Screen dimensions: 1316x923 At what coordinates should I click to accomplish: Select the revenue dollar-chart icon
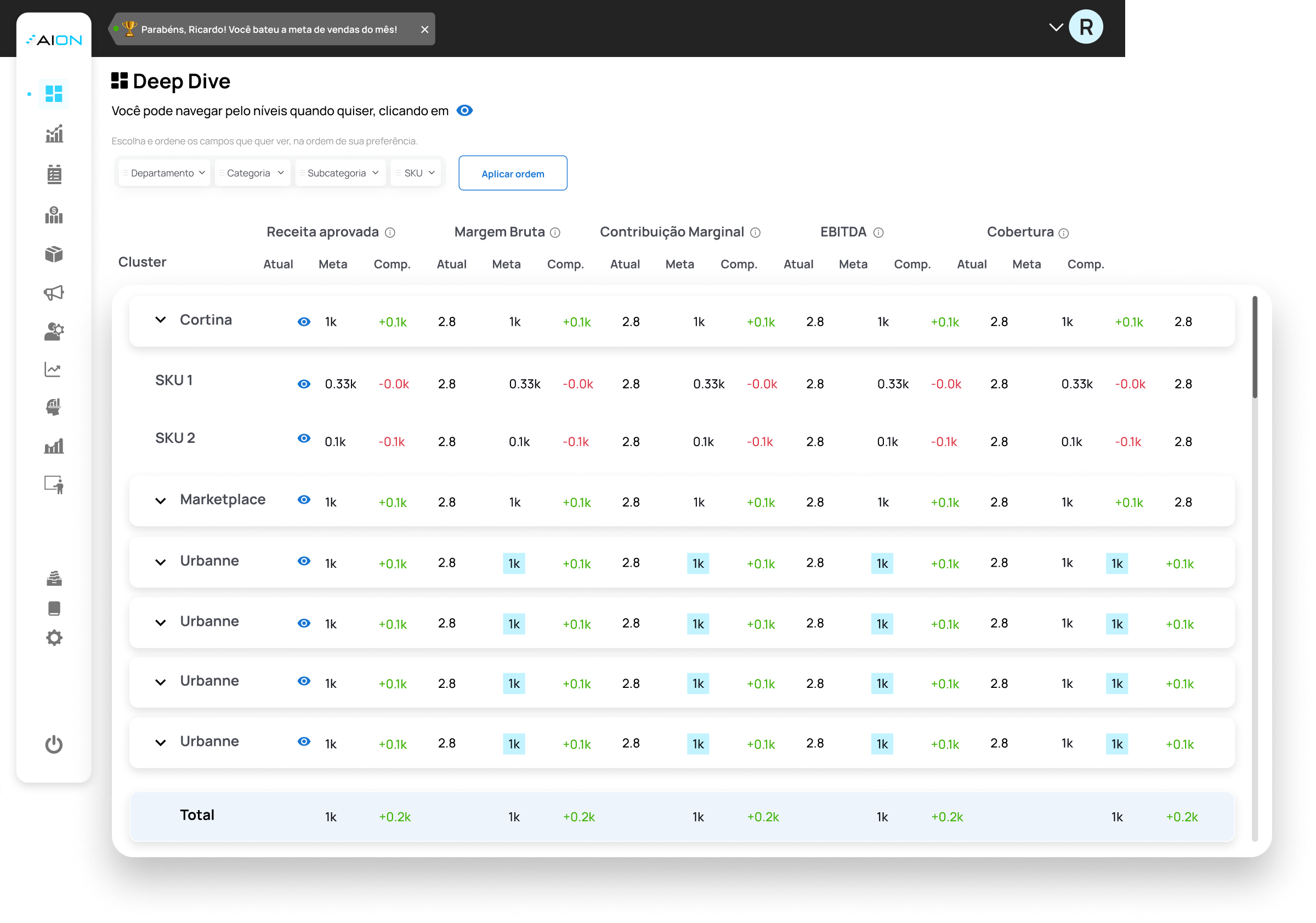point(53,215)
